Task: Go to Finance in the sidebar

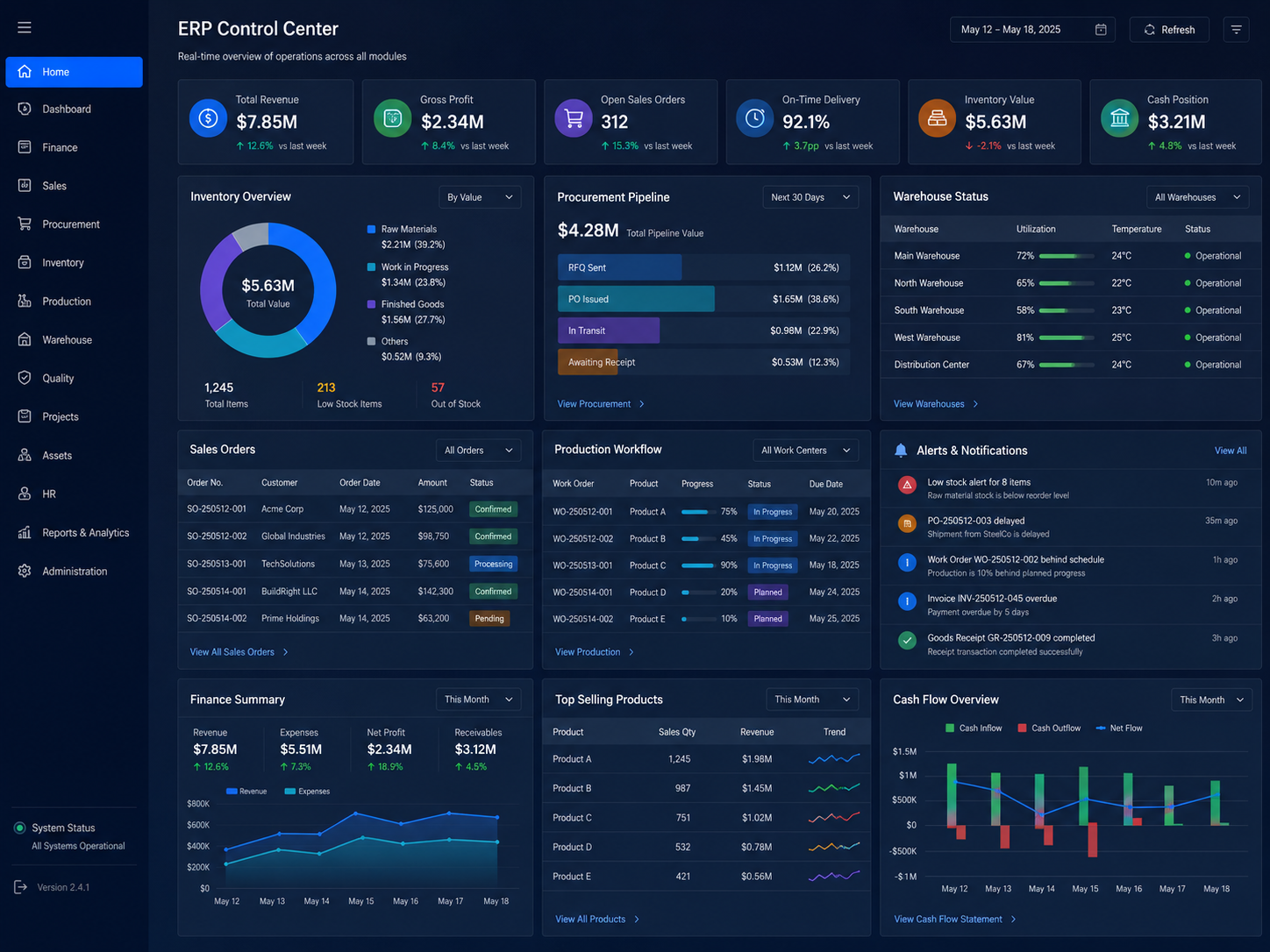Action: [74, 147]
